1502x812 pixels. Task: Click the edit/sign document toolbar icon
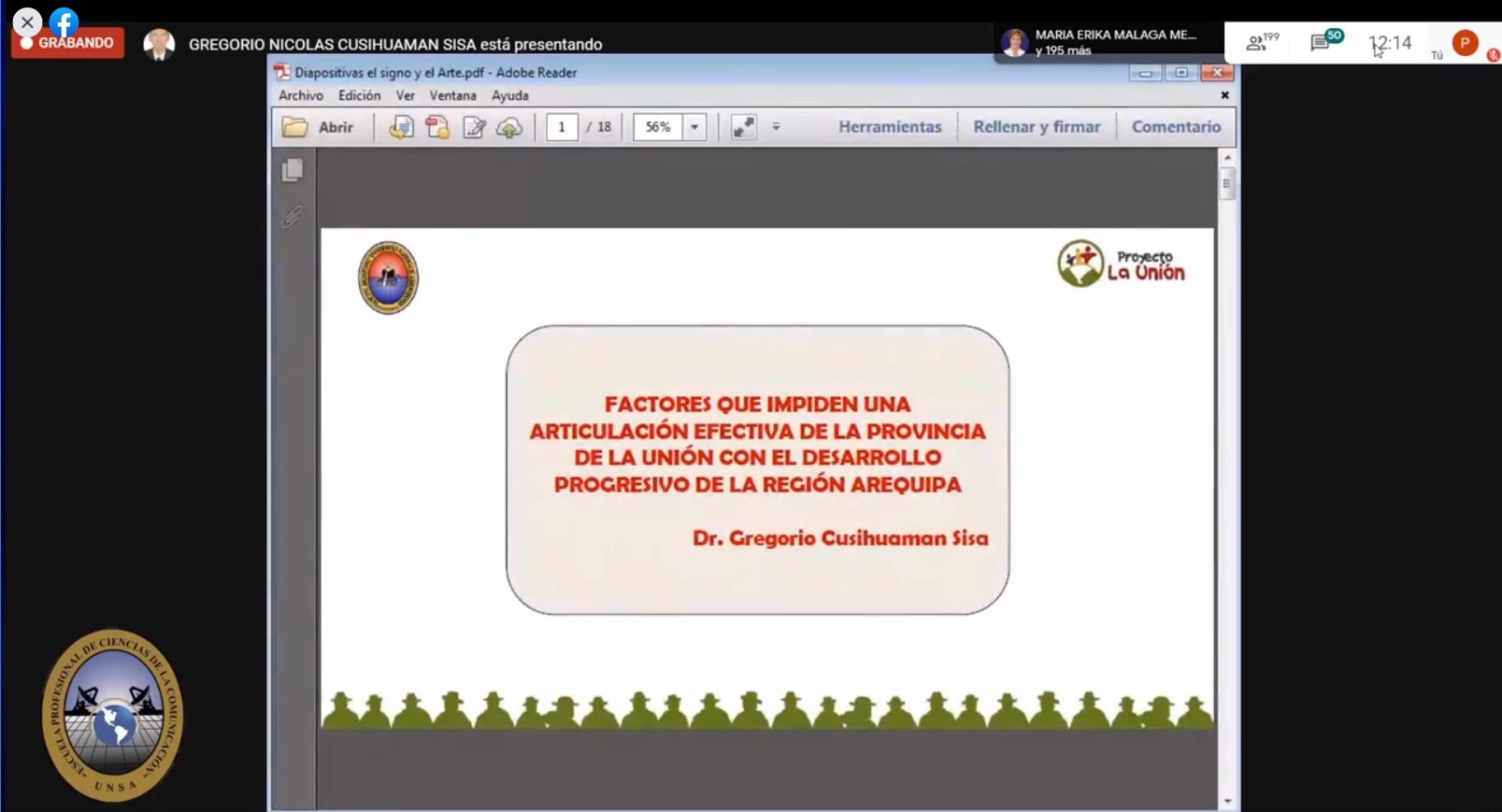pyautogui.click(x=475, y=127)
